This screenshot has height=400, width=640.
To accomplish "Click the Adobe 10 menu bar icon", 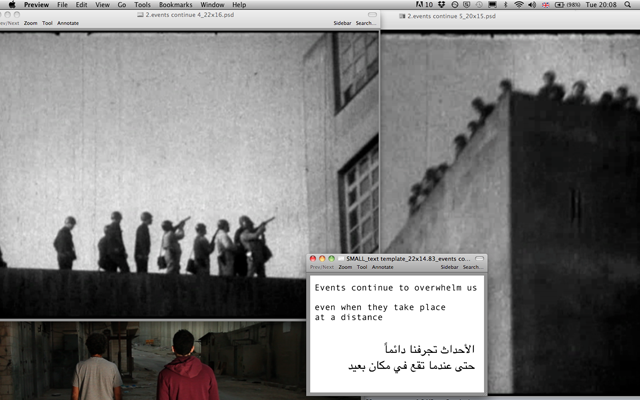I will [x=421, y=5].
